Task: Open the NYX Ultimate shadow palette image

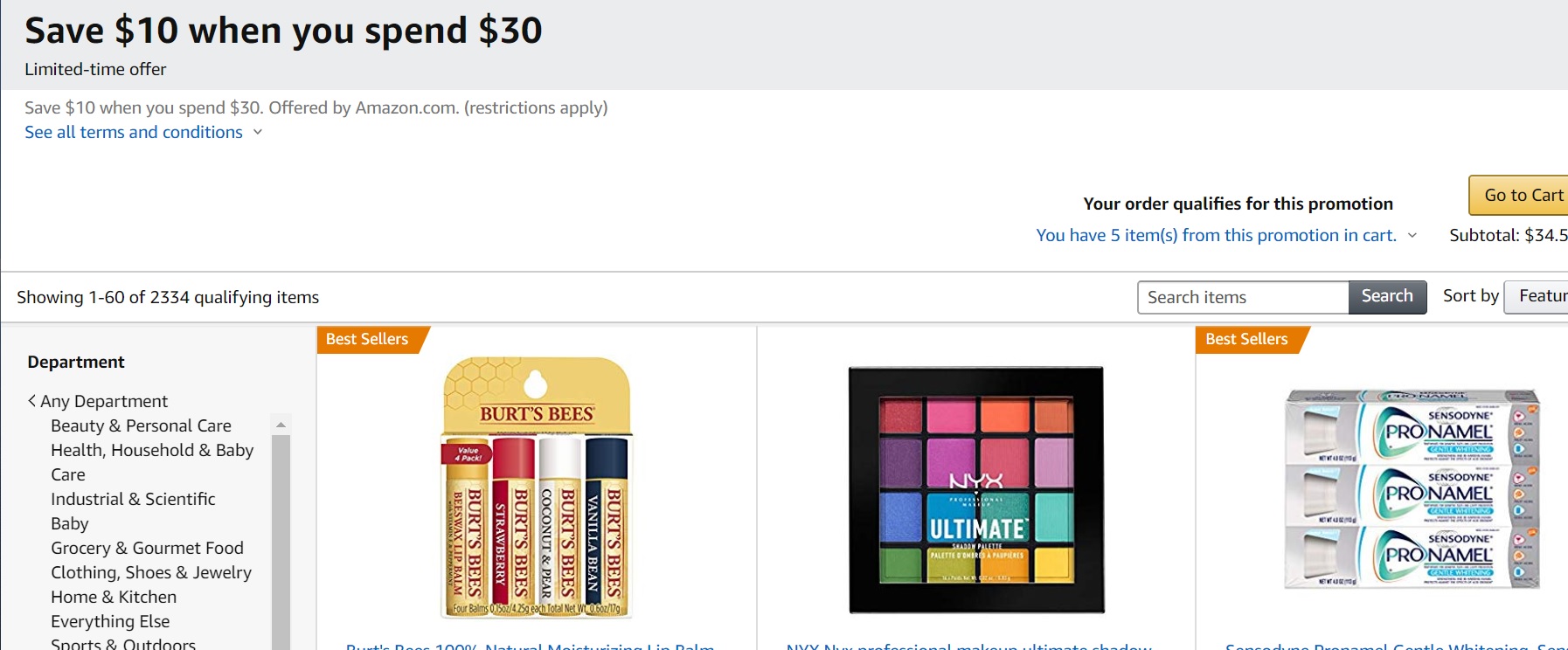Action: tap(975, 489)
